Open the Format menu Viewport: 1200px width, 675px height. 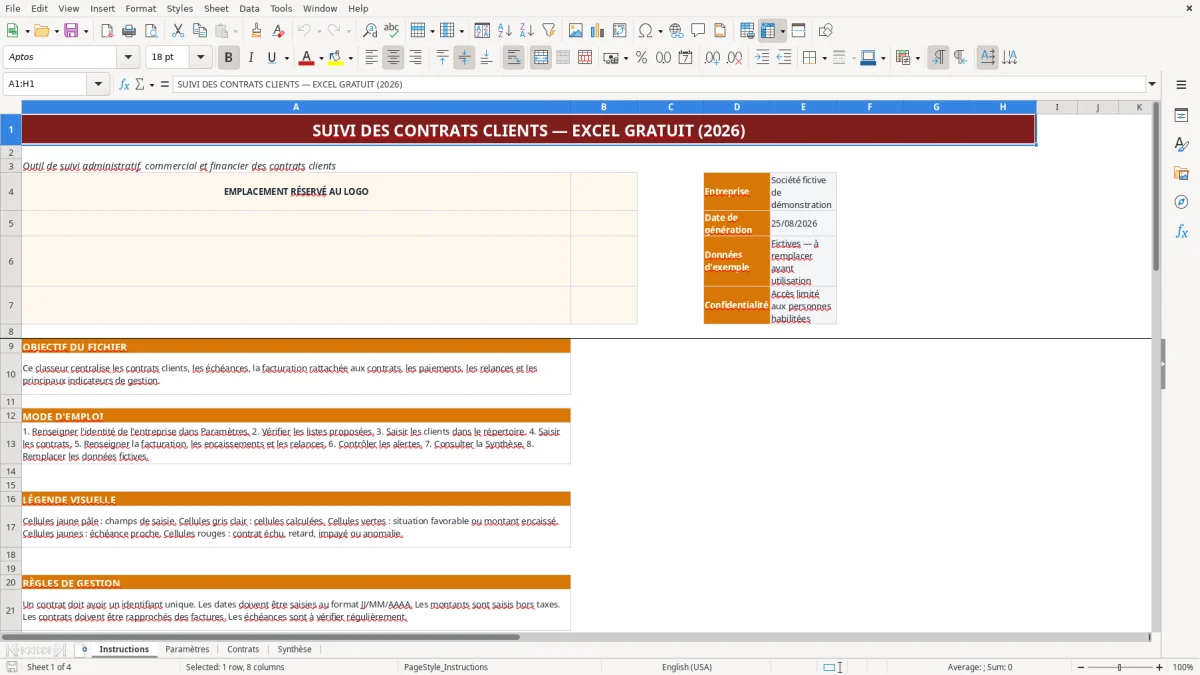point(140,8)
